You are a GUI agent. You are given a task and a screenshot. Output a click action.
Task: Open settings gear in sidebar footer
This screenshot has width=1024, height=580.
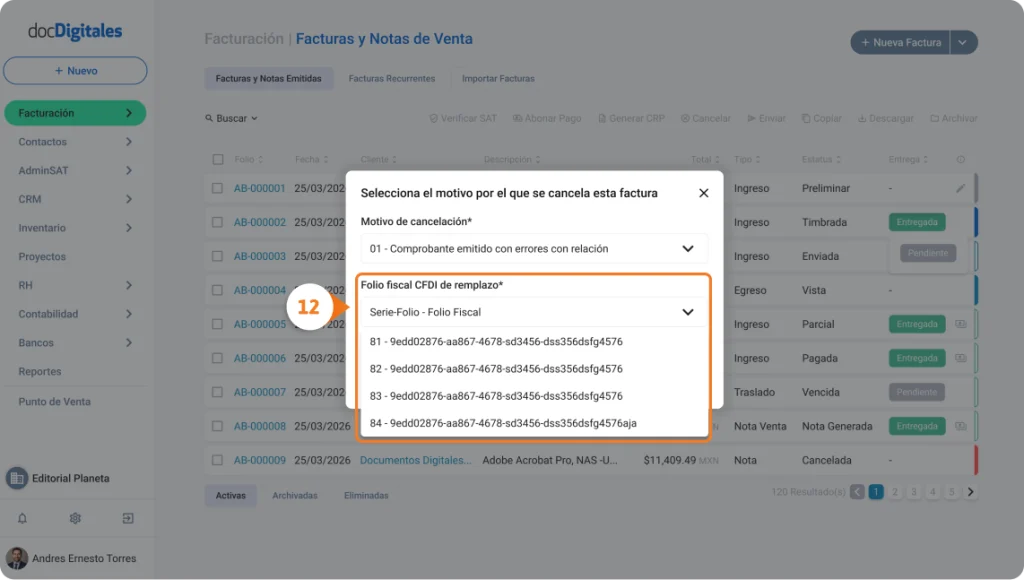point(75,518)
